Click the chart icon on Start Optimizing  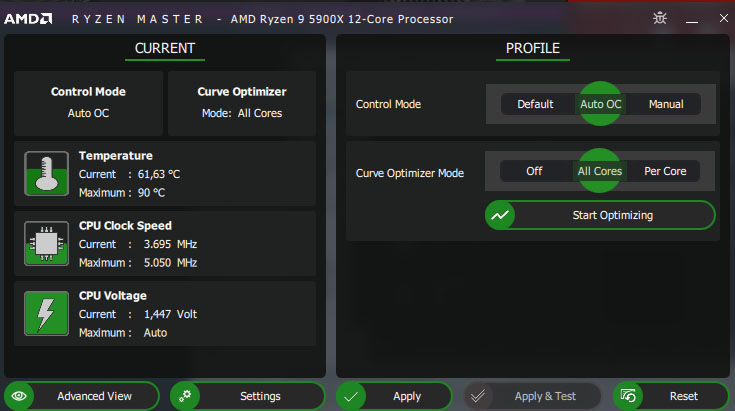(500, 215)
